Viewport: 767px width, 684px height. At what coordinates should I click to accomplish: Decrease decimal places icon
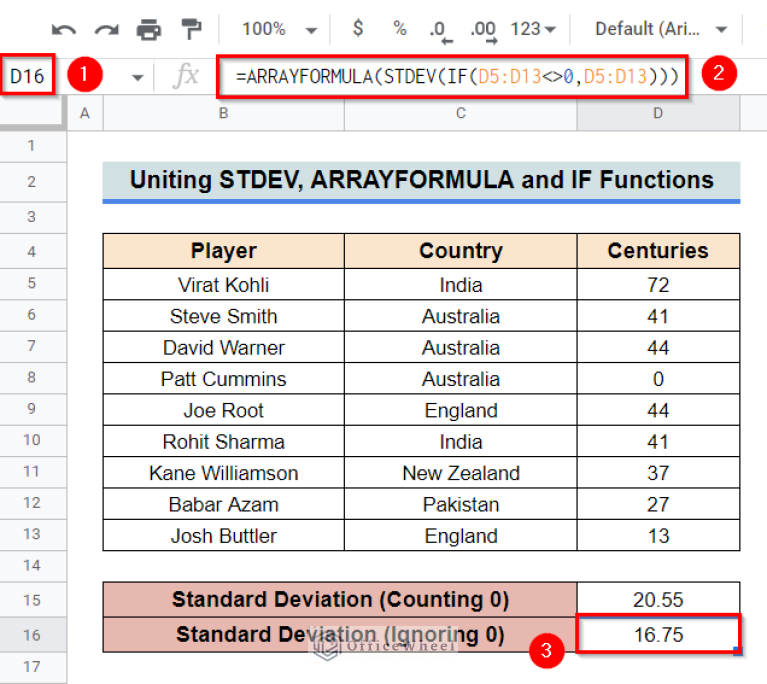pyautogui.click(x=438, y=29)
